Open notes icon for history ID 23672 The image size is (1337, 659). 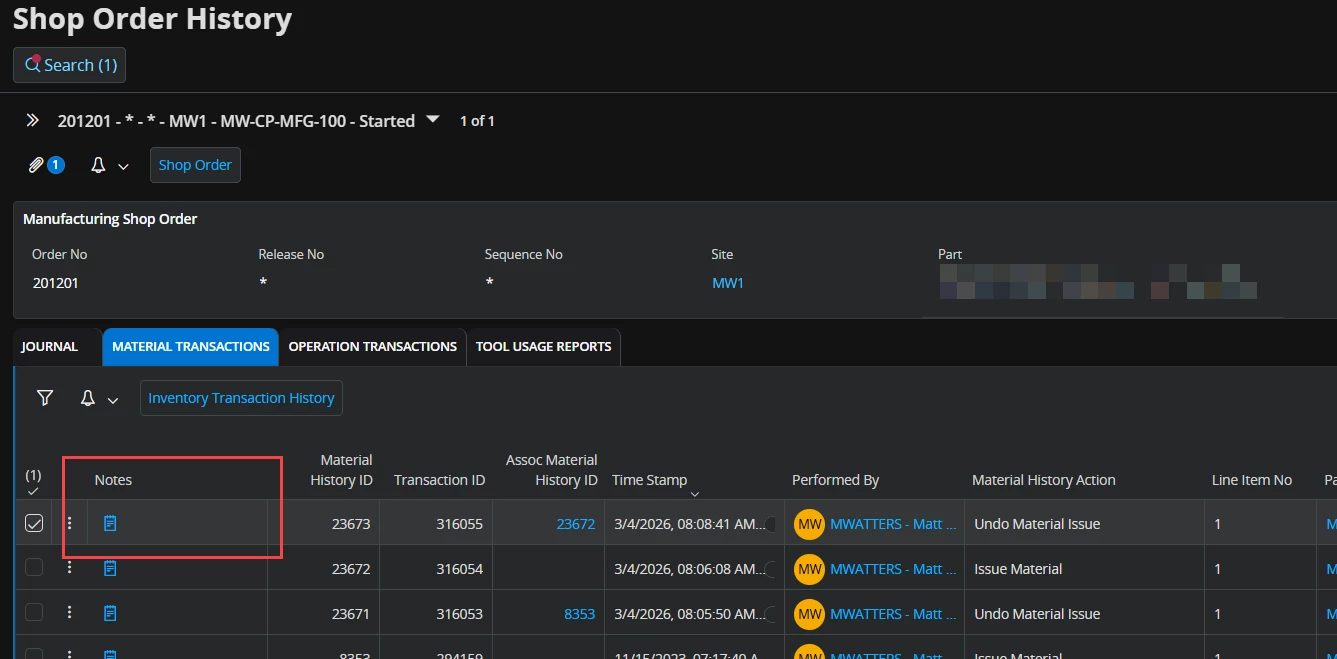(110, 568)
